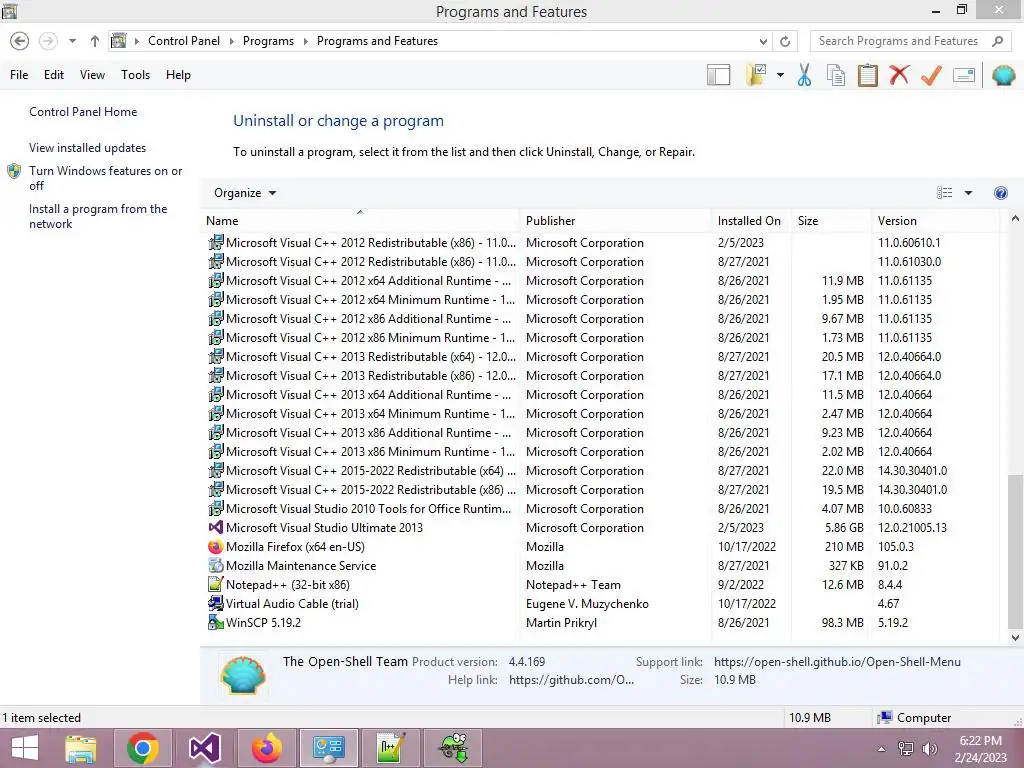Click the taskbar clock showing 6:22 PM
1024x768 pixels.
[980, 749]
